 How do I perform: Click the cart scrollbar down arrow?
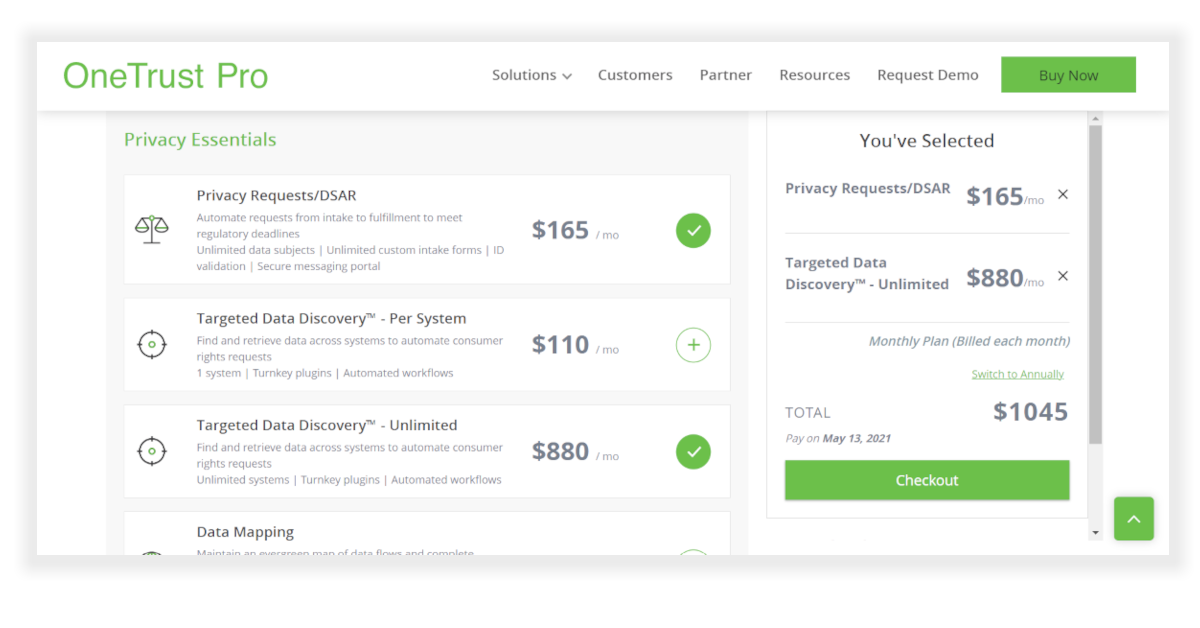(x=1095, y=533)
